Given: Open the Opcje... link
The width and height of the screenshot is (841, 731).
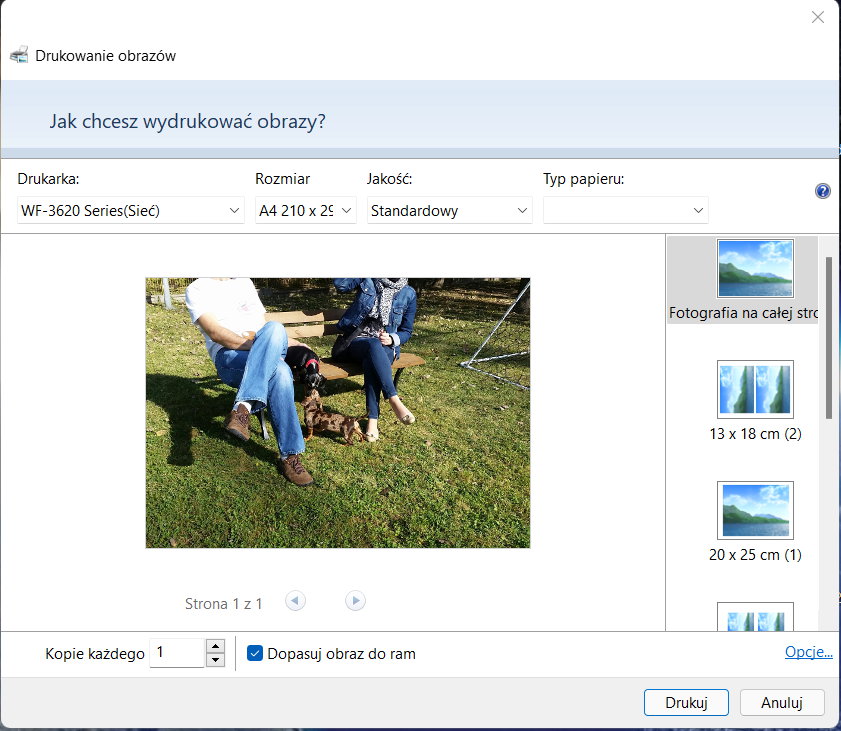Looking at the screenshot, I should pos(808,652).
